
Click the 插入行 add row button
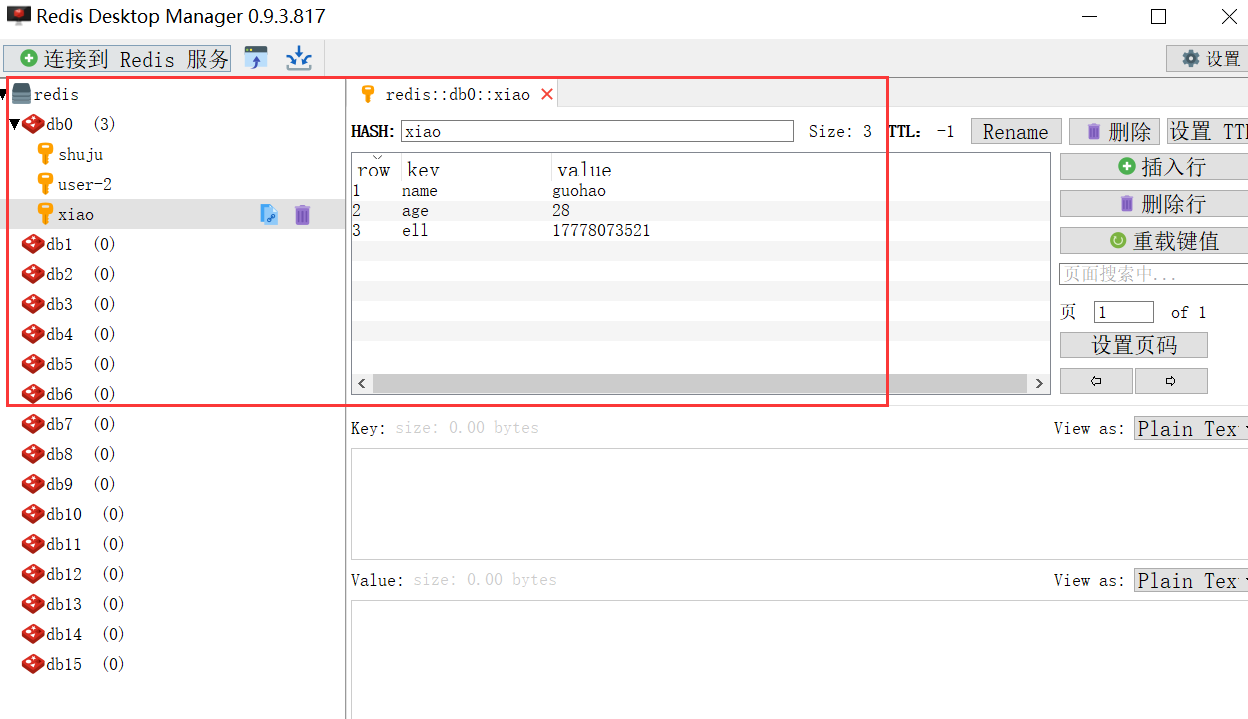[x=1154, y=166]
